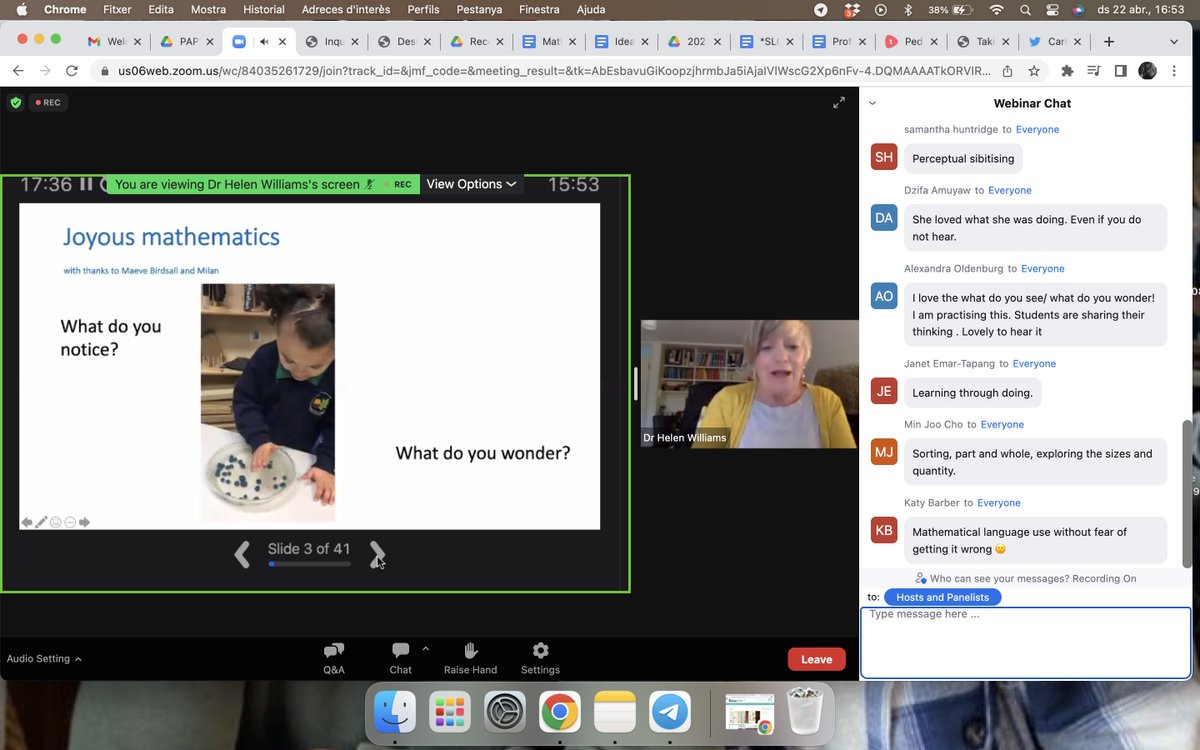Mute audio on the Zoom tab
This screenshot has height=750, width=1200.
(x=264, y=42)
